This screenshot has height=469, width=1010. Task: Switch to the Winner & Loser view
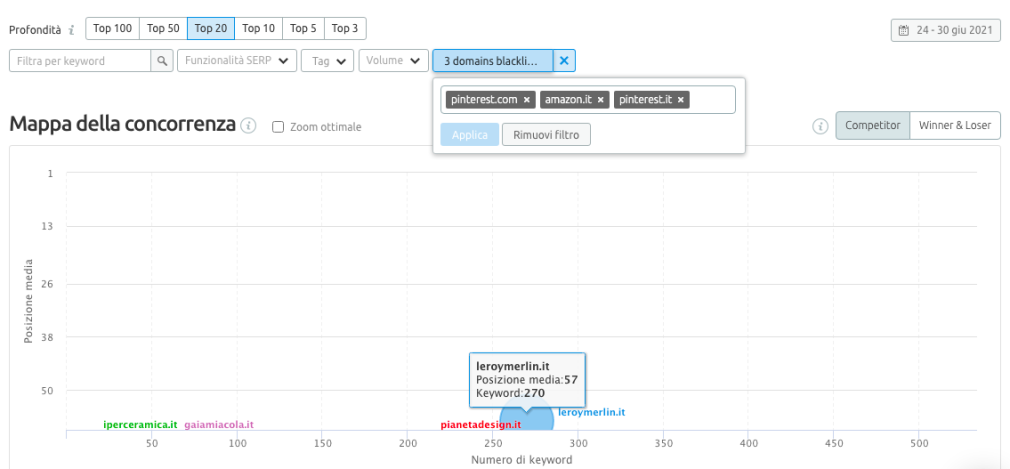tap(955, 126)
